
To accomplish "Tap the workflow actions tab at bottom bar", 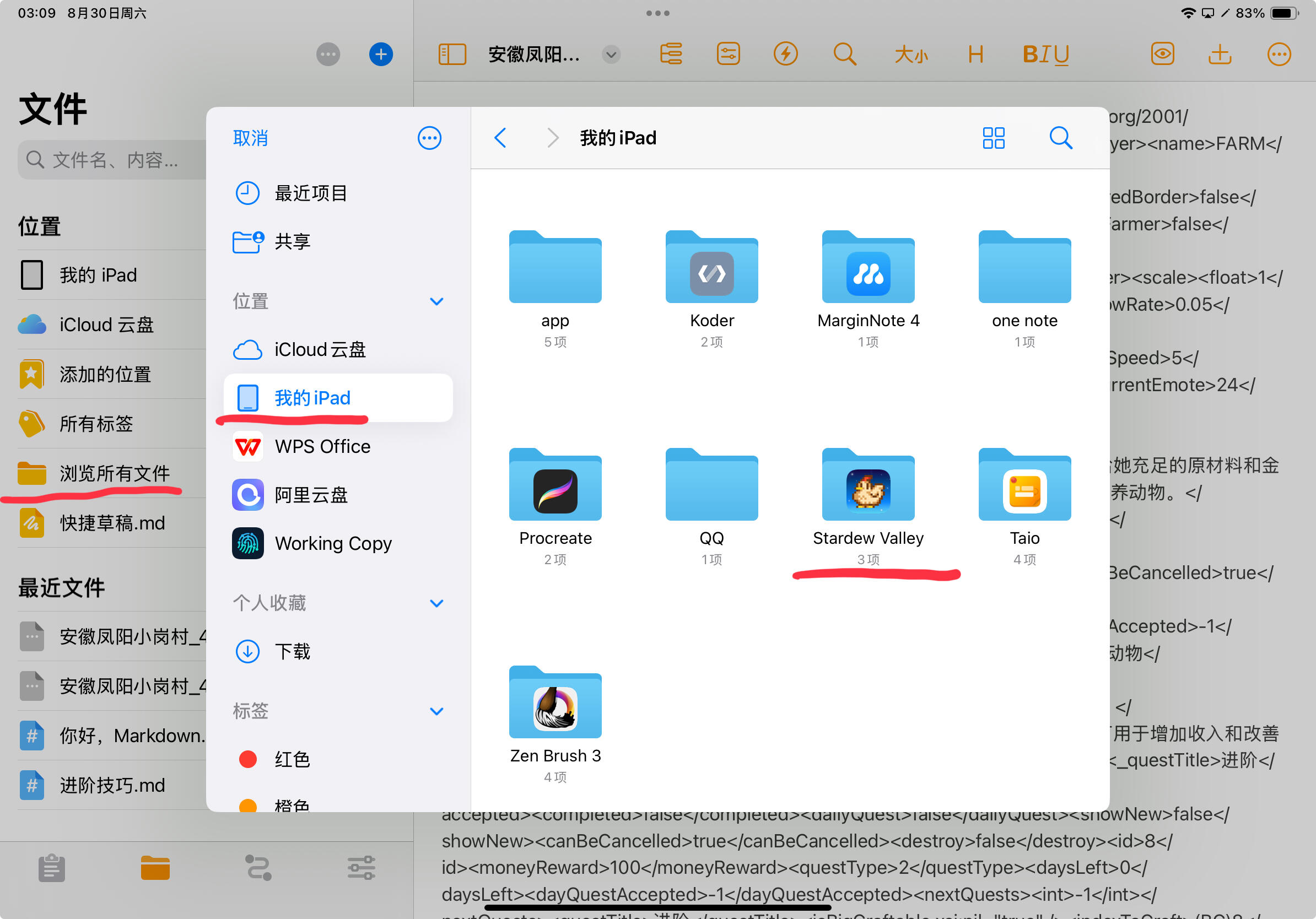I will [x=258, y=867].
